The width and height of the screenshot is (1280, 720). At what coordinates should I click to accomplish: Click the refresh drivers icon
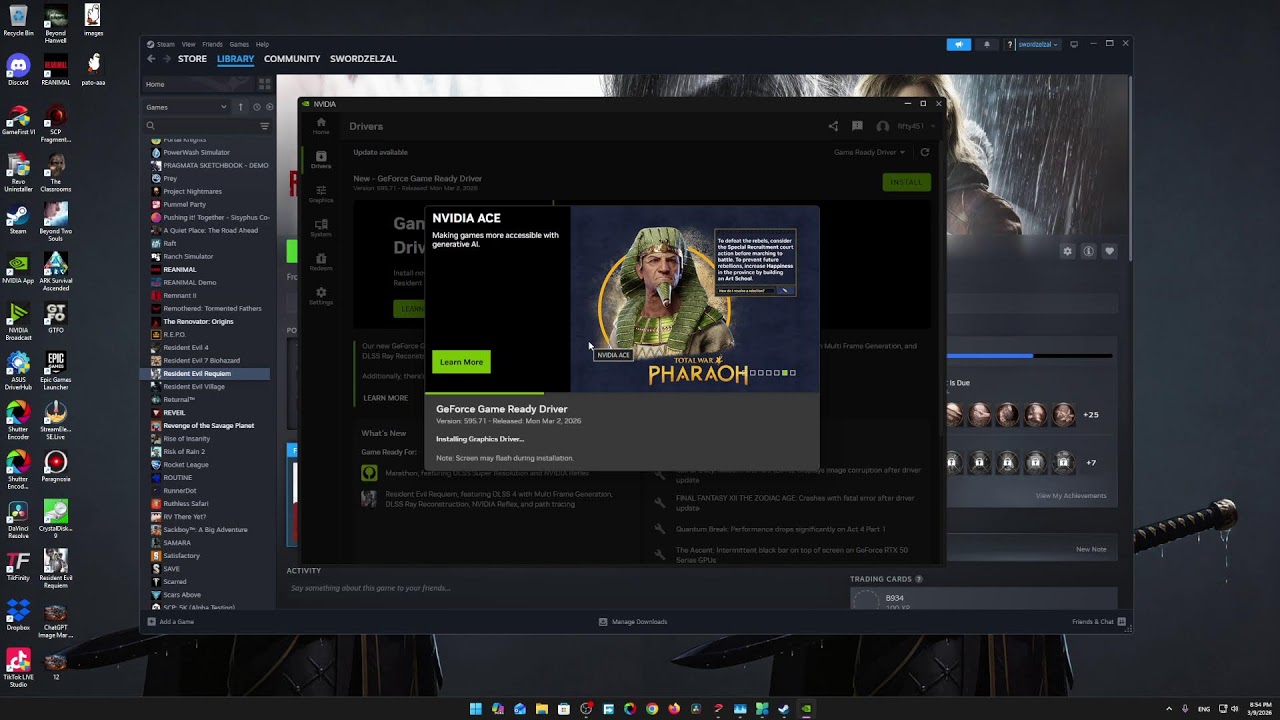[x=925, y=152]
